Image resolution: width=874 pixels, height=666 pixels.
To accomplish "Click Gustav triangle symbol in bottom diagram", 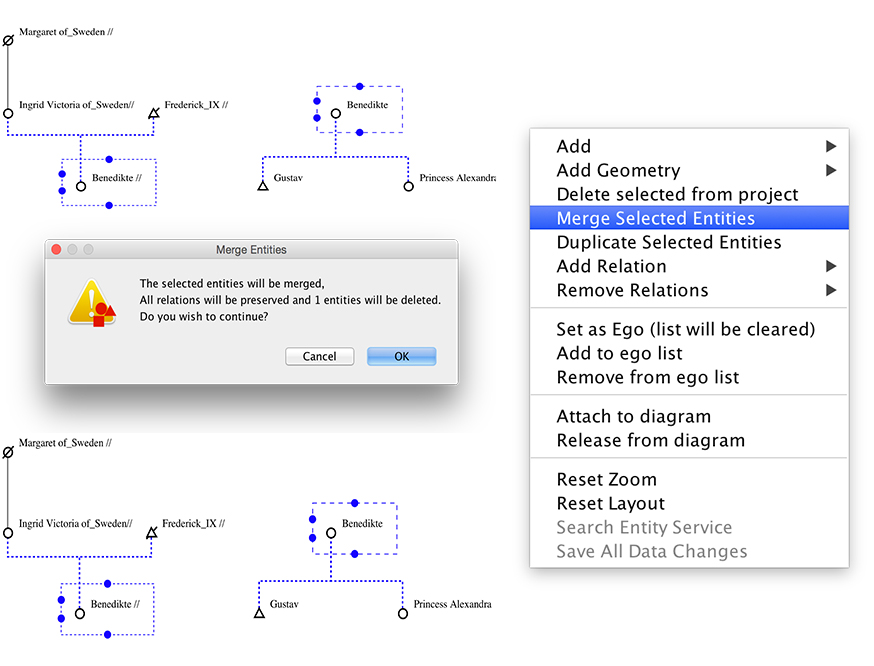I will (259, 614).
